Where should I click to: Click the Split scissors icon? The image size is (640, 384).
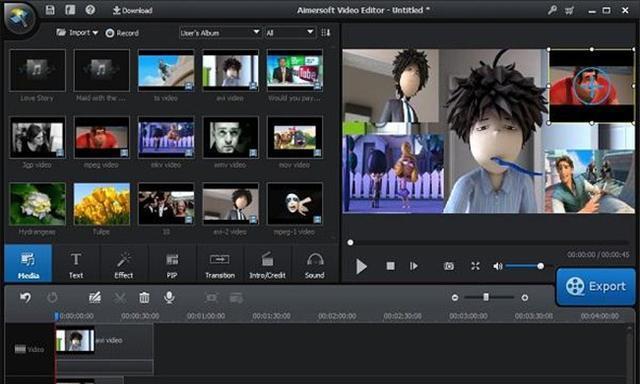point(120,298)
